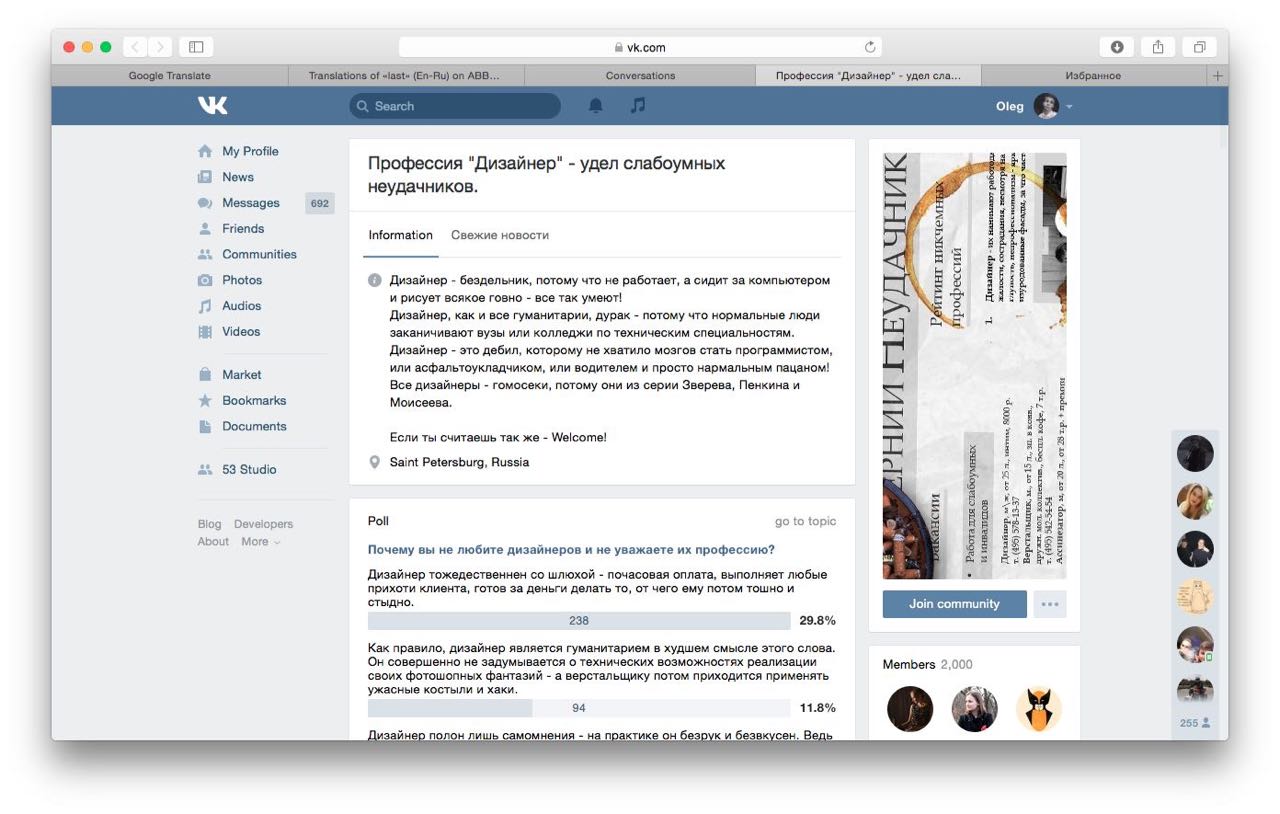Image resolution: width=1280 pixels, height=814 pixels.
Task: Click the Oleg username in header
Action: click(x=1010, y=106)
